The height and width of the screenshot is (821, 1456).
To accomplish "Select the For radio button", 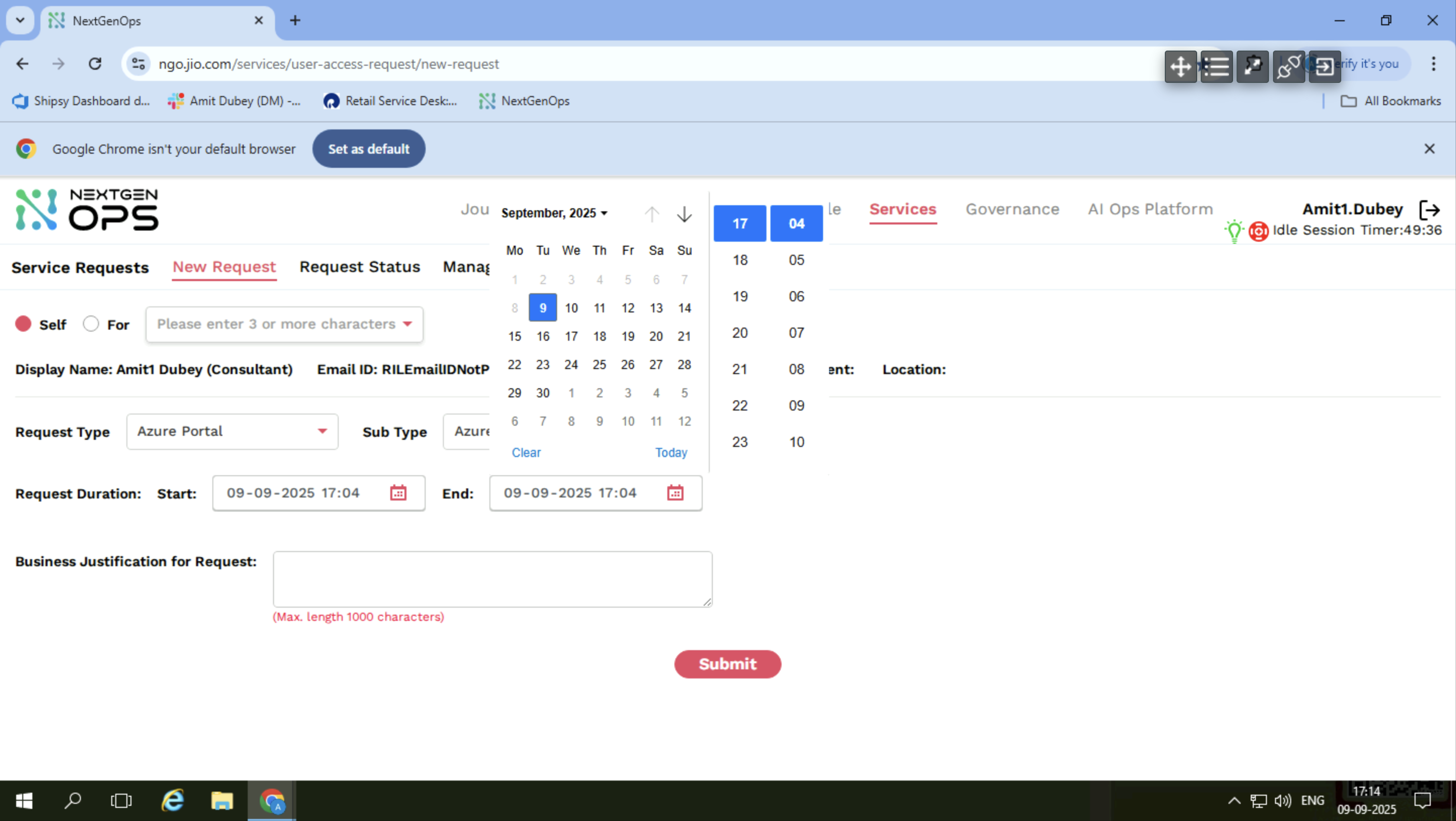I will [90, 324].
